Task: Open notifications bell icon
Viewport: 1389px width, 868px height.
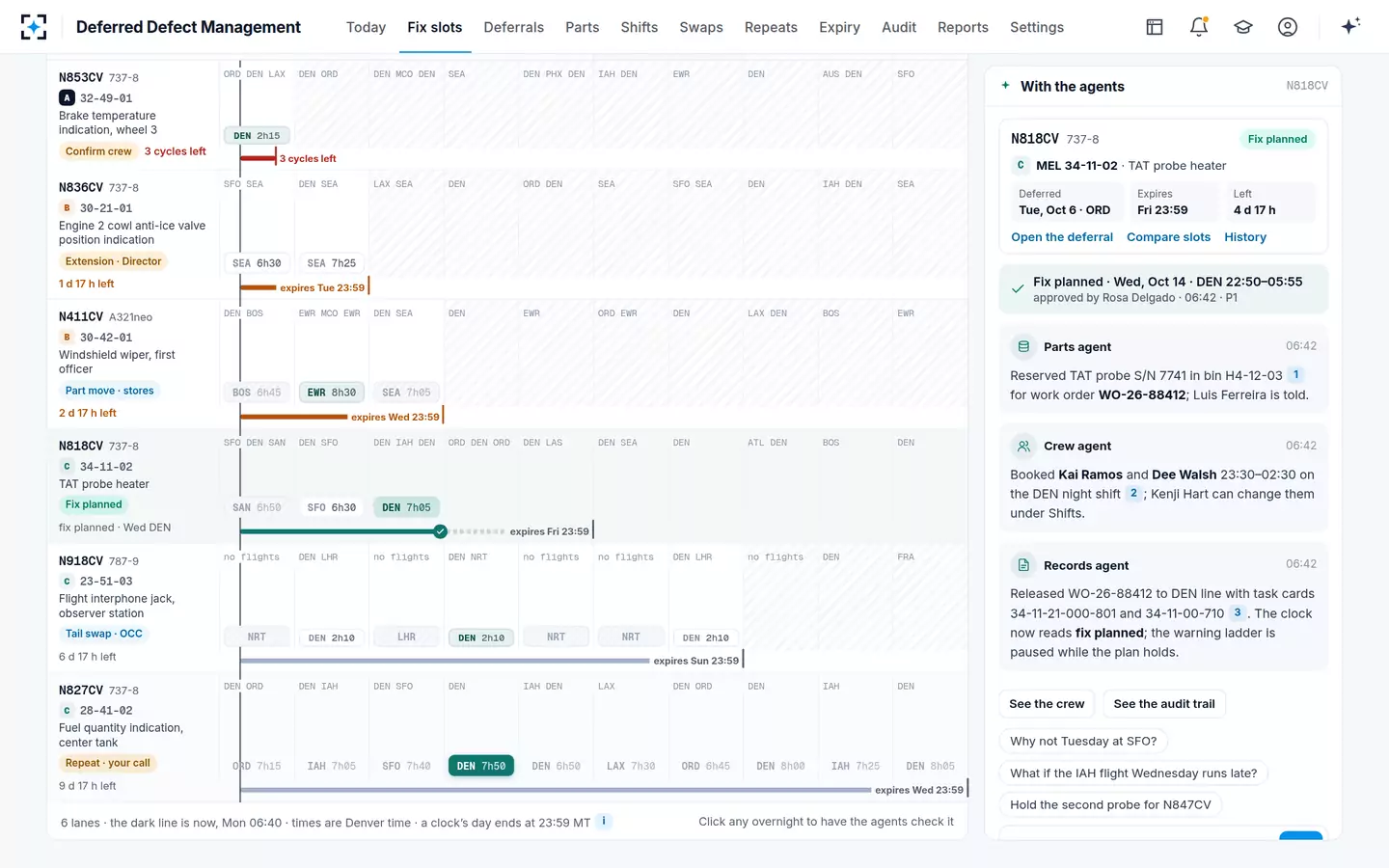Action: 1199,27
